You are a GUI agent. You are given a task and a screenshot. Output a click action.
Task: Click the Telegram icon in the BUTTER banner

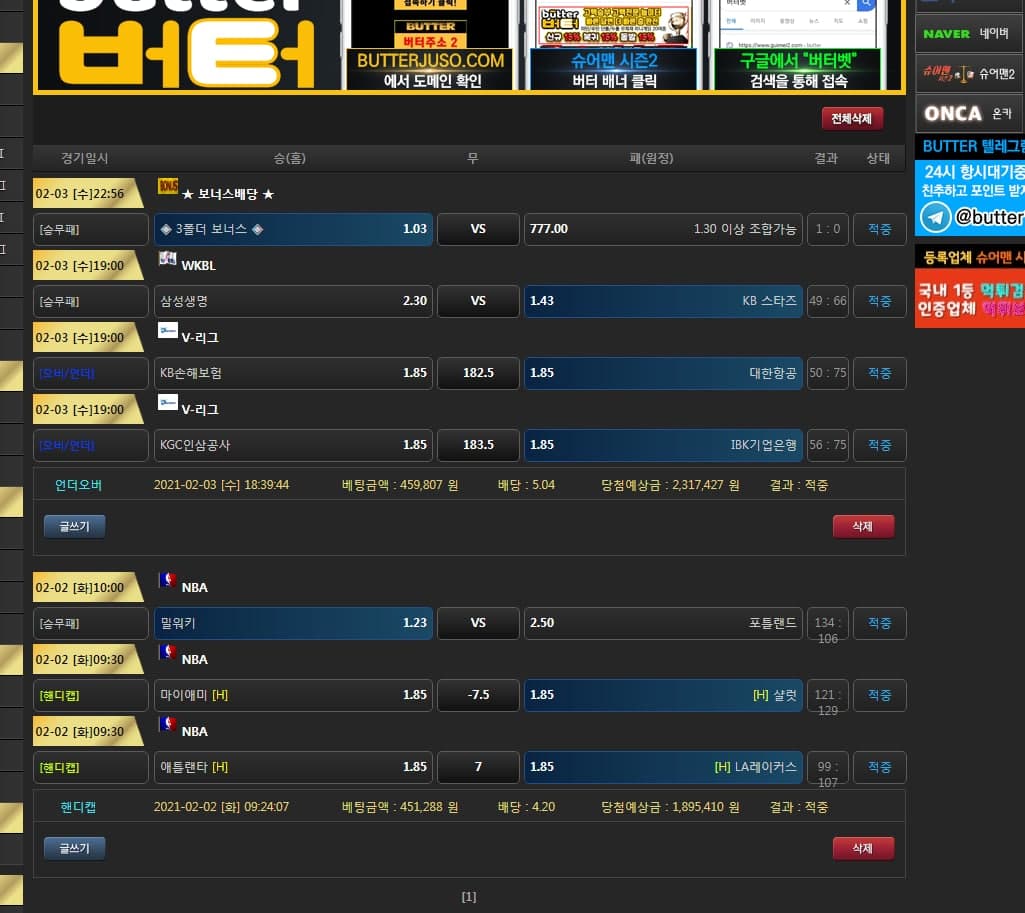pos(936,217)
